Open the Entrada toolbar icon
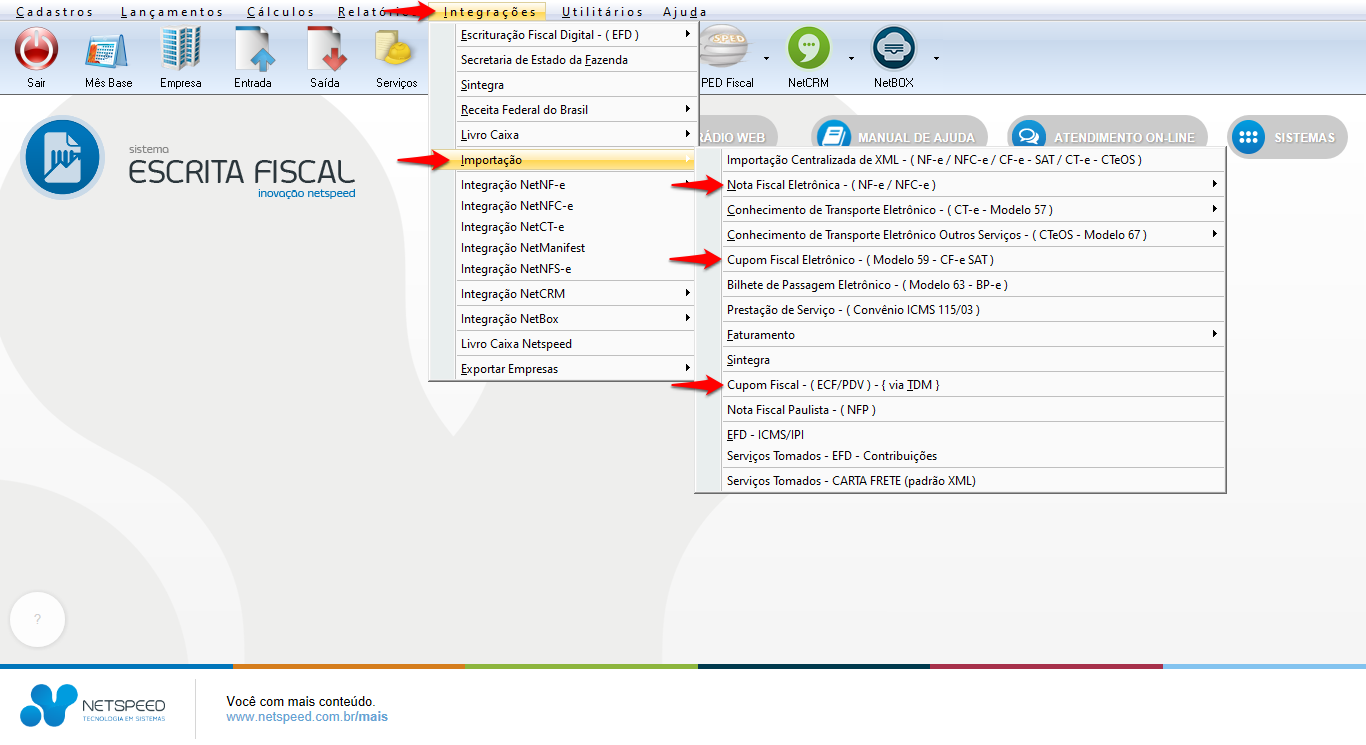This screenshot has width=1366, height=745. (253, 47)
